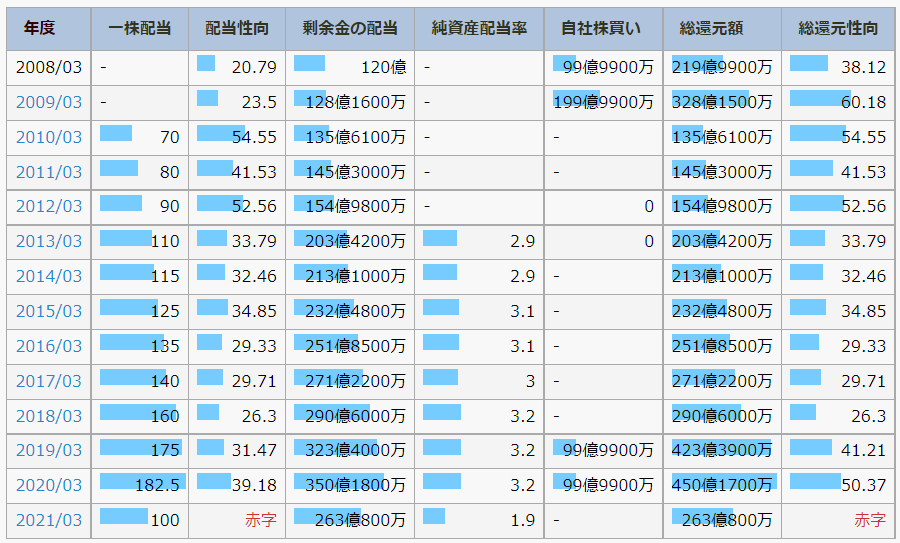Viewport: 900px width, 543px height.
Task: Click the 一株配当 column header
Action: [x=139, y=29]
